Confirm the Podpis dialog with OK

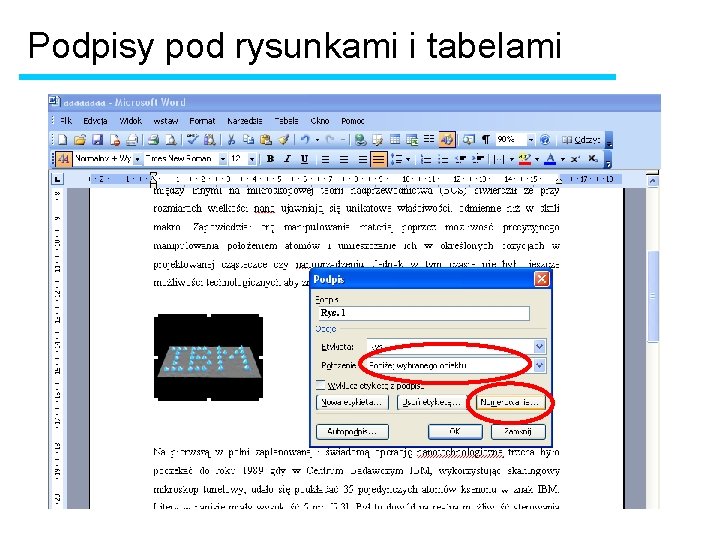455,432
